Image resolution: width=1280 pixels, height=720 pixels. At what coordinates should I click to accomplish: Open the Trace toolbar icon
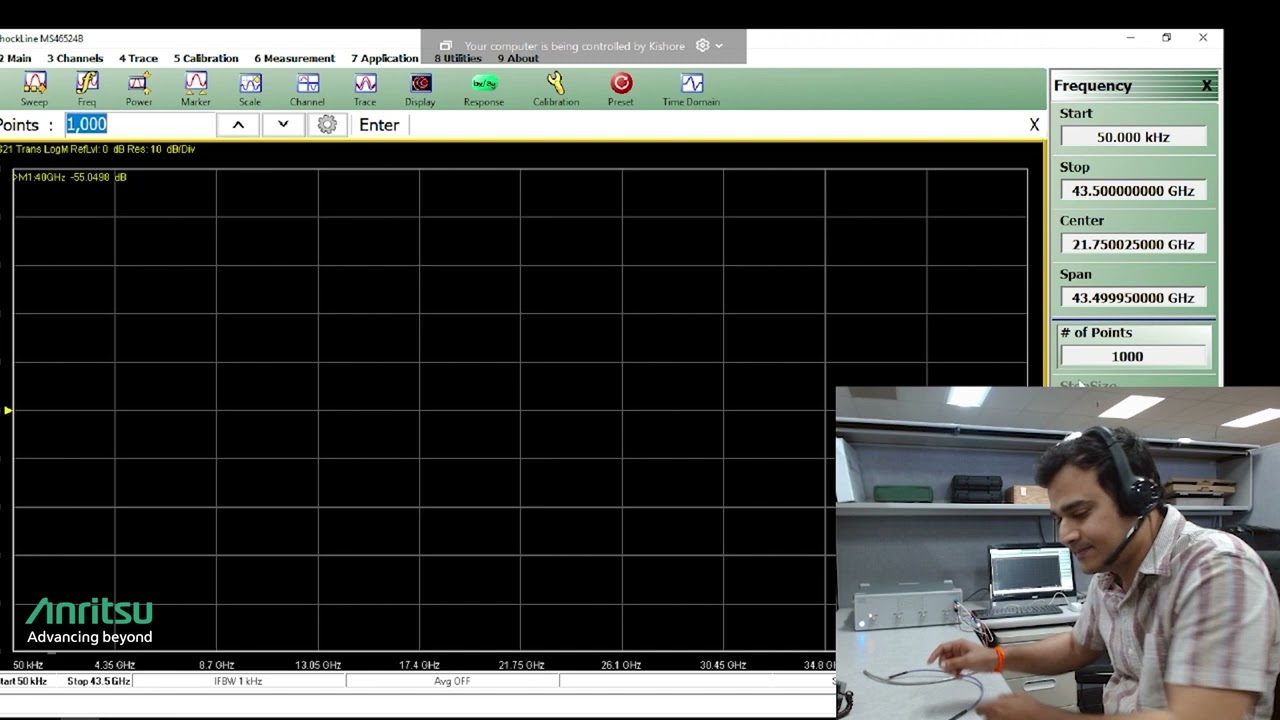tap(365, 89)
